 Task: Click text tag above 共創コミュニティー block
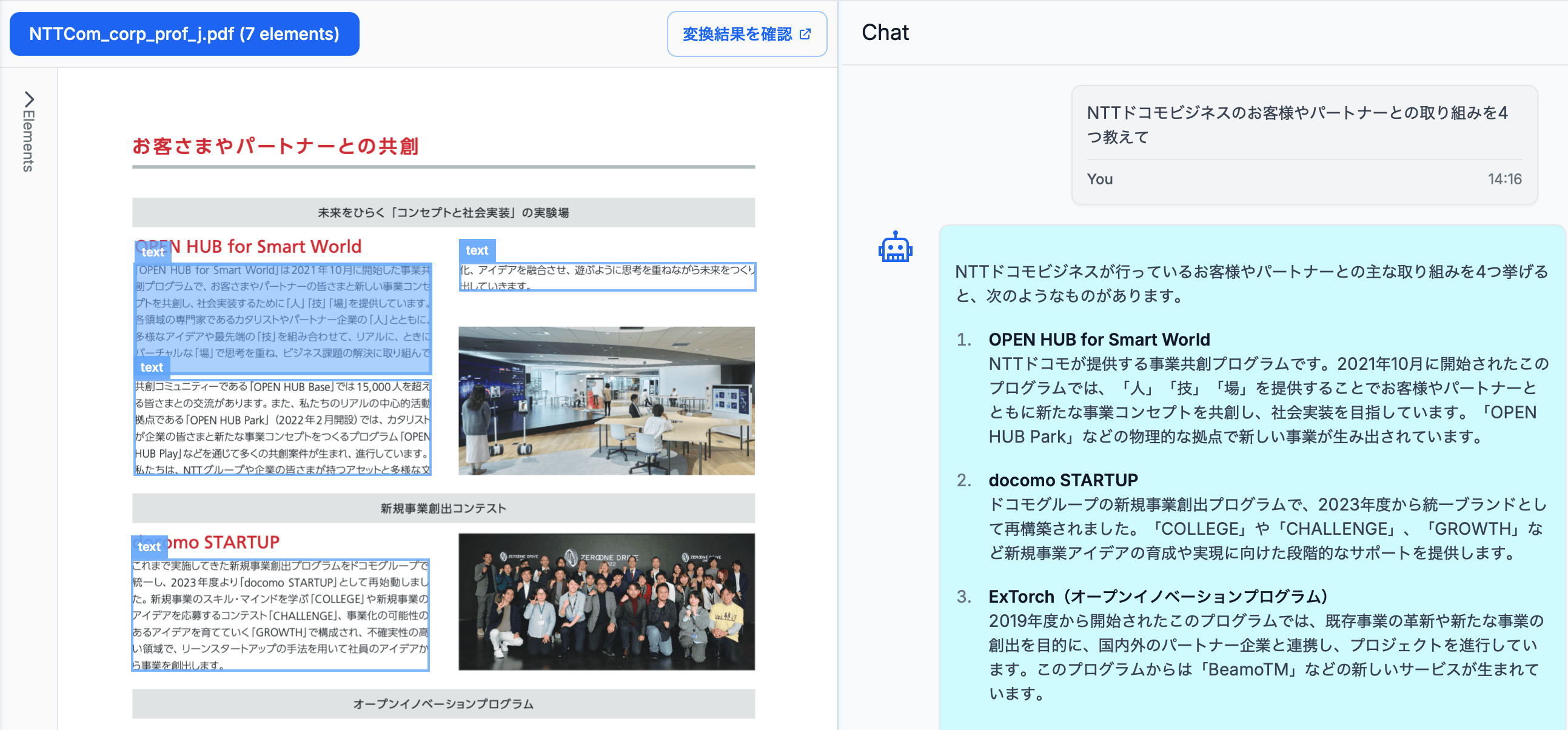coord(152,367)
